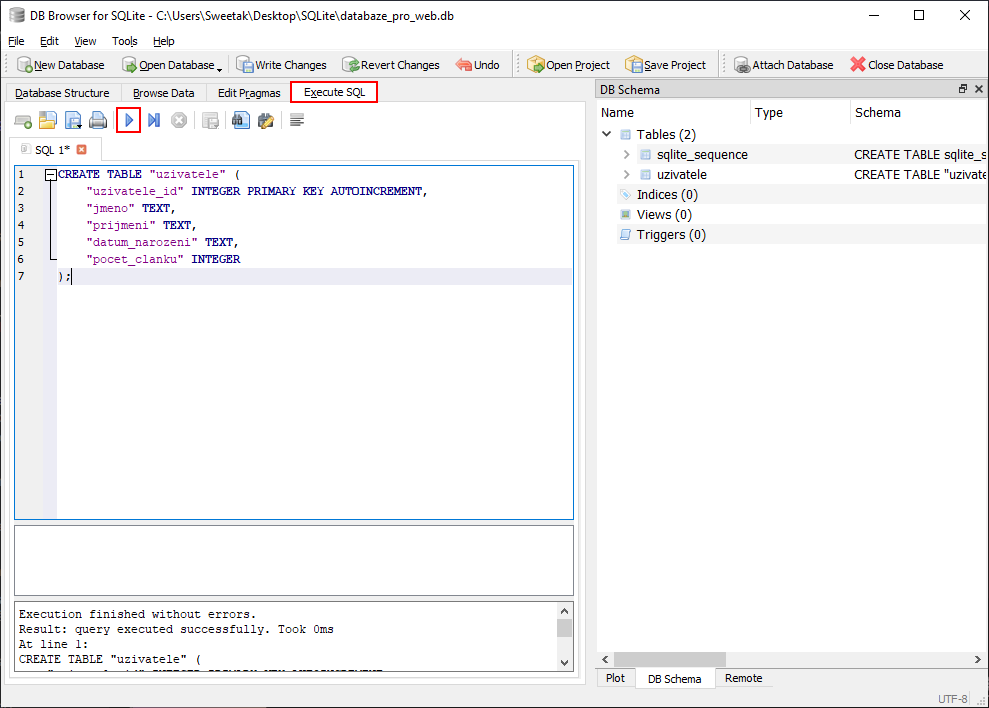The width and height of the screenshot is (989, 708).
Task: Click DB Schema scroll right arrow
Action: click(x=978, y=659)
